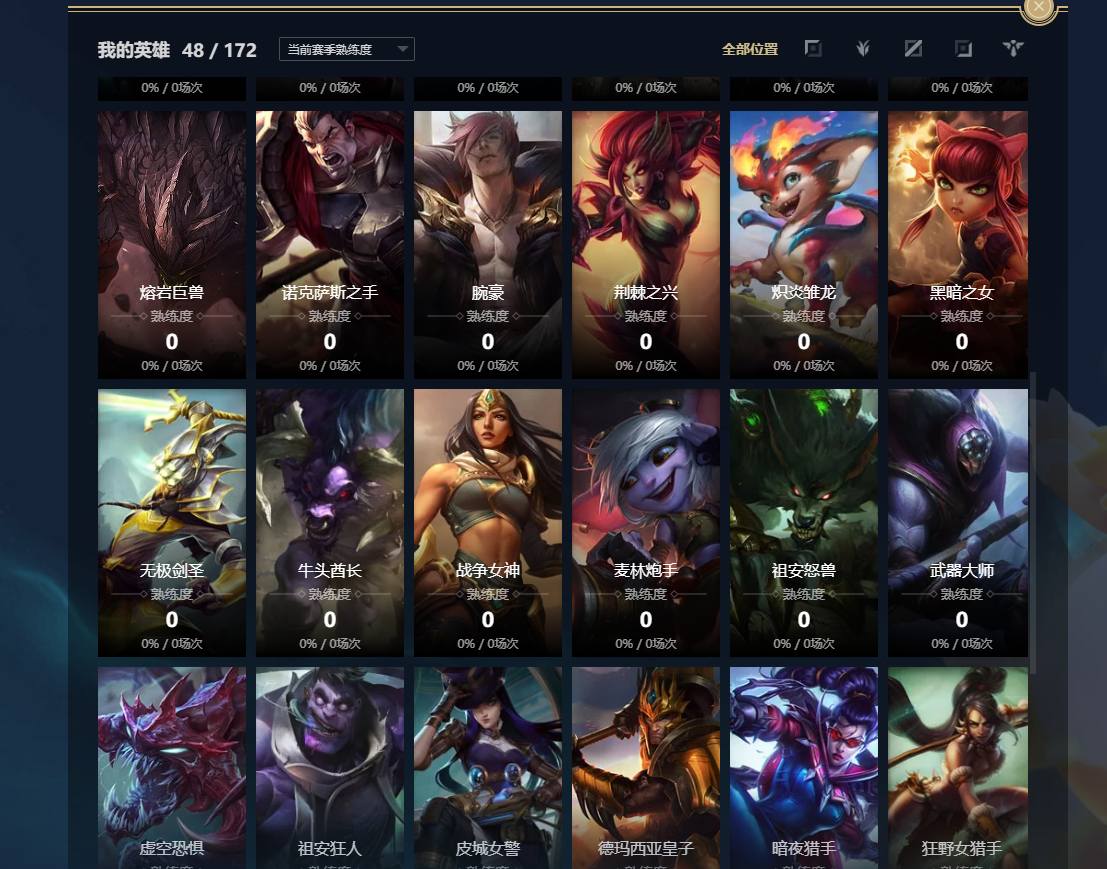Open the 牛头酋长 champion card
This screenshot has width=1107, height=869.
pos(330,522)
